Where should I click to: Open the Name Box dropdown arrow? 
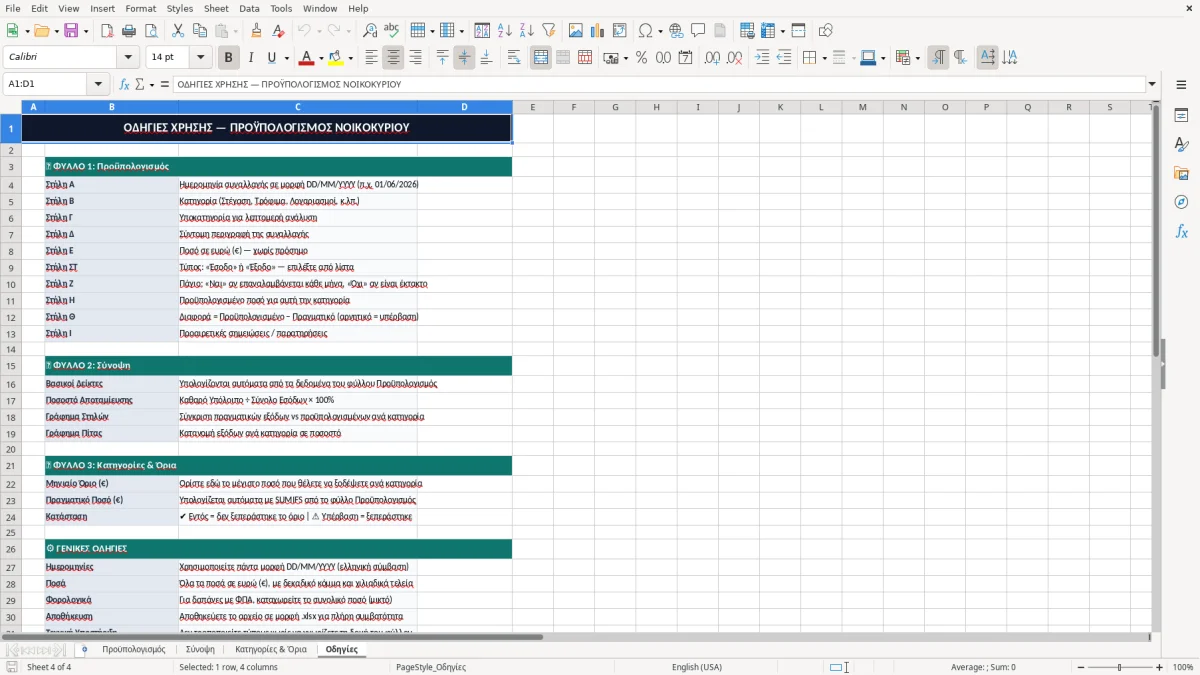[98, 85]
